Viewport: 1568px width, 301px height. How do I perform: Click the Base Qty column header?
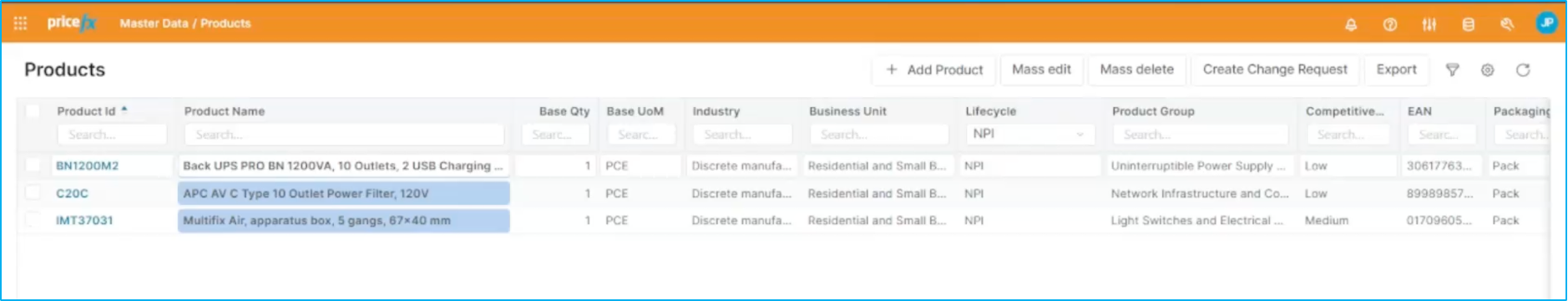coord(564,111)
